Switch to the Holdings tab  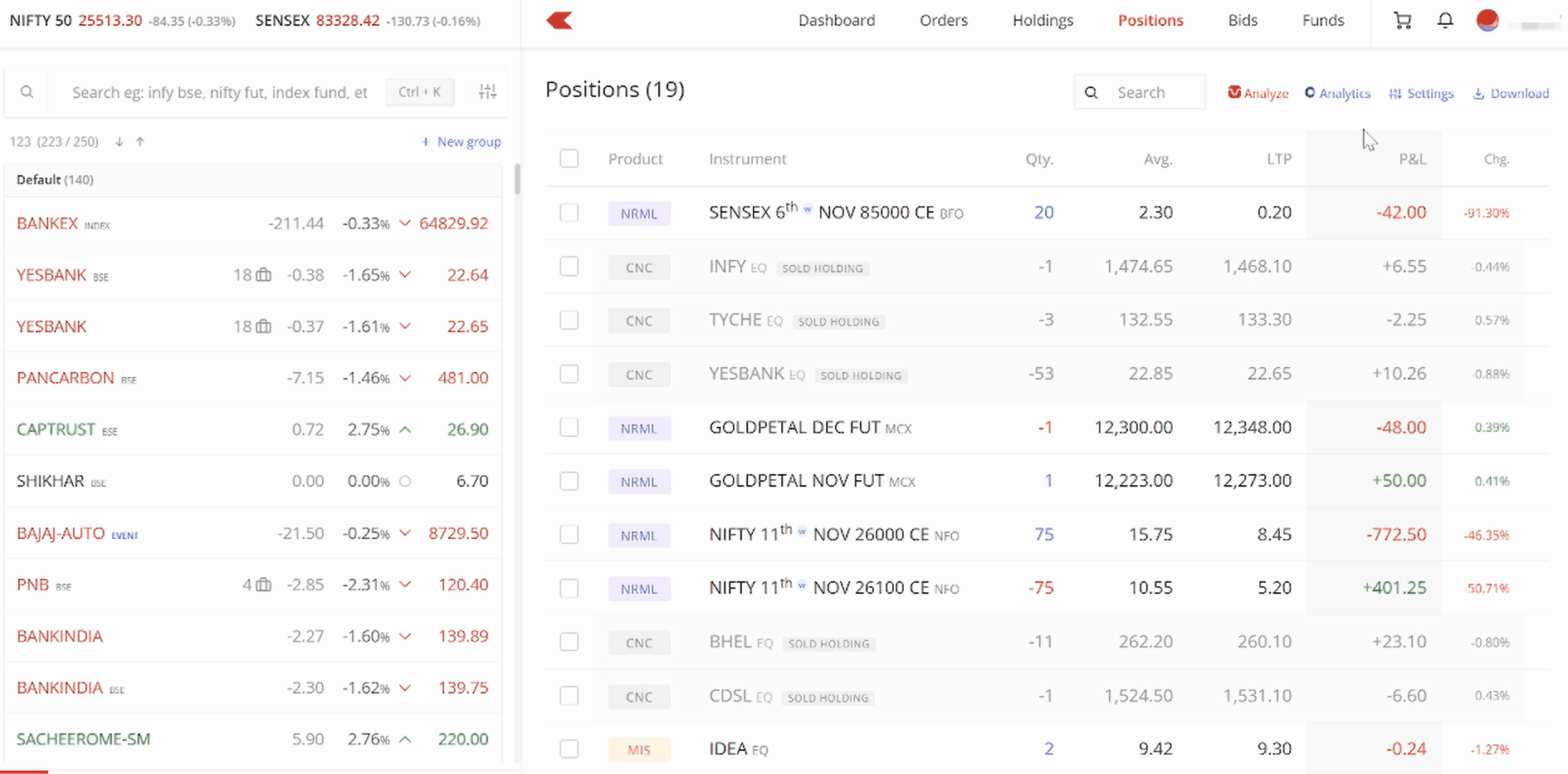[1043, 21]
